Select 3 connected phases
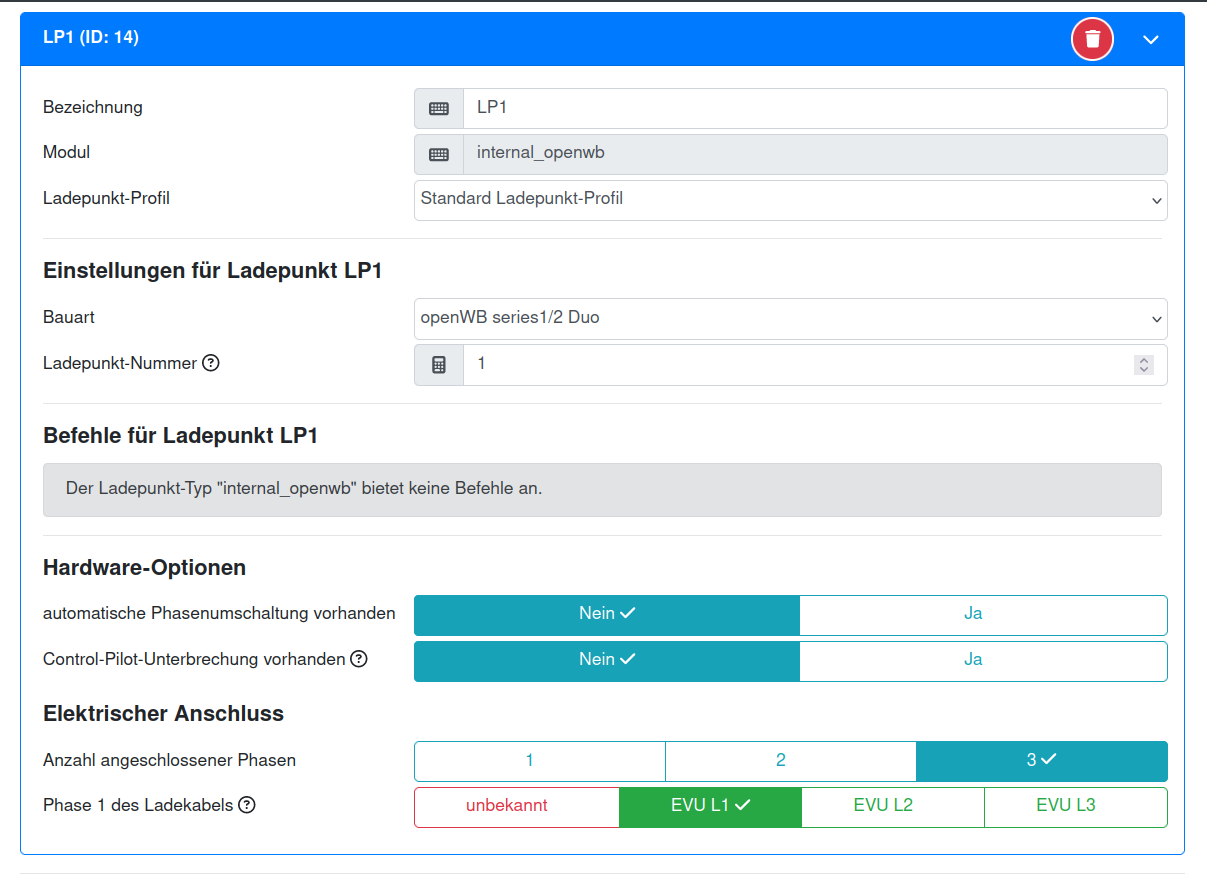Image resolution: width=1207 pixels, height=881 pixels. [x=1042, y=761]
